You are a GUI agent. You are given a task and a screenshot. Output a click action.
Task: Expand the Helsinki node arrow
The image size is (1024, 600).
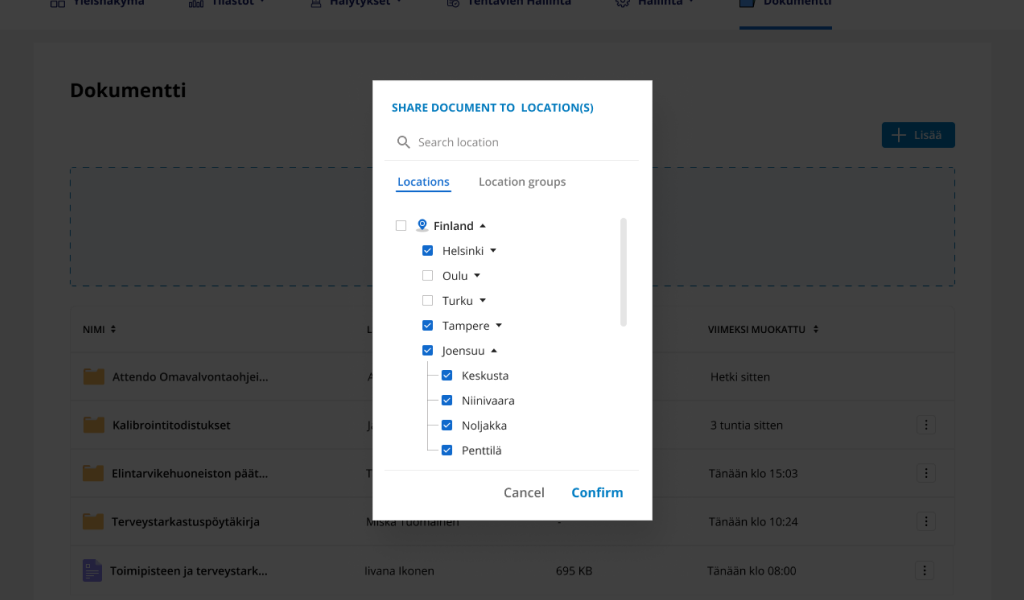click(493, 251)
